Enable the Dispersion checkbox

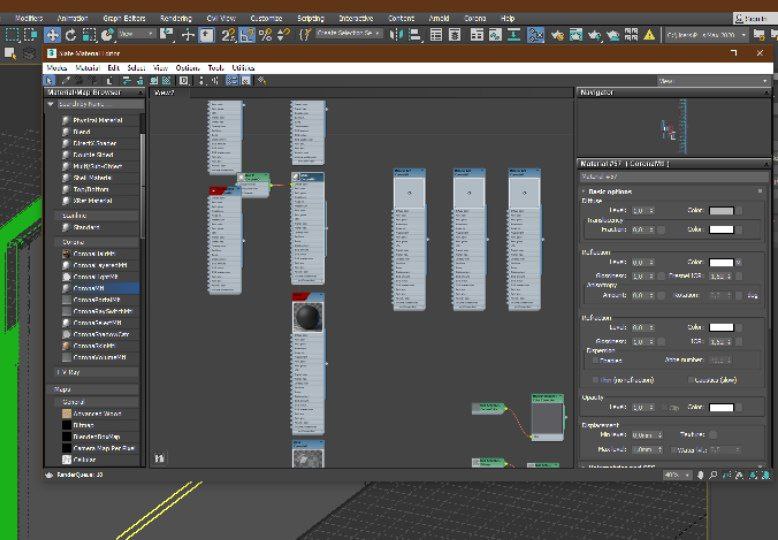[594, 360]
